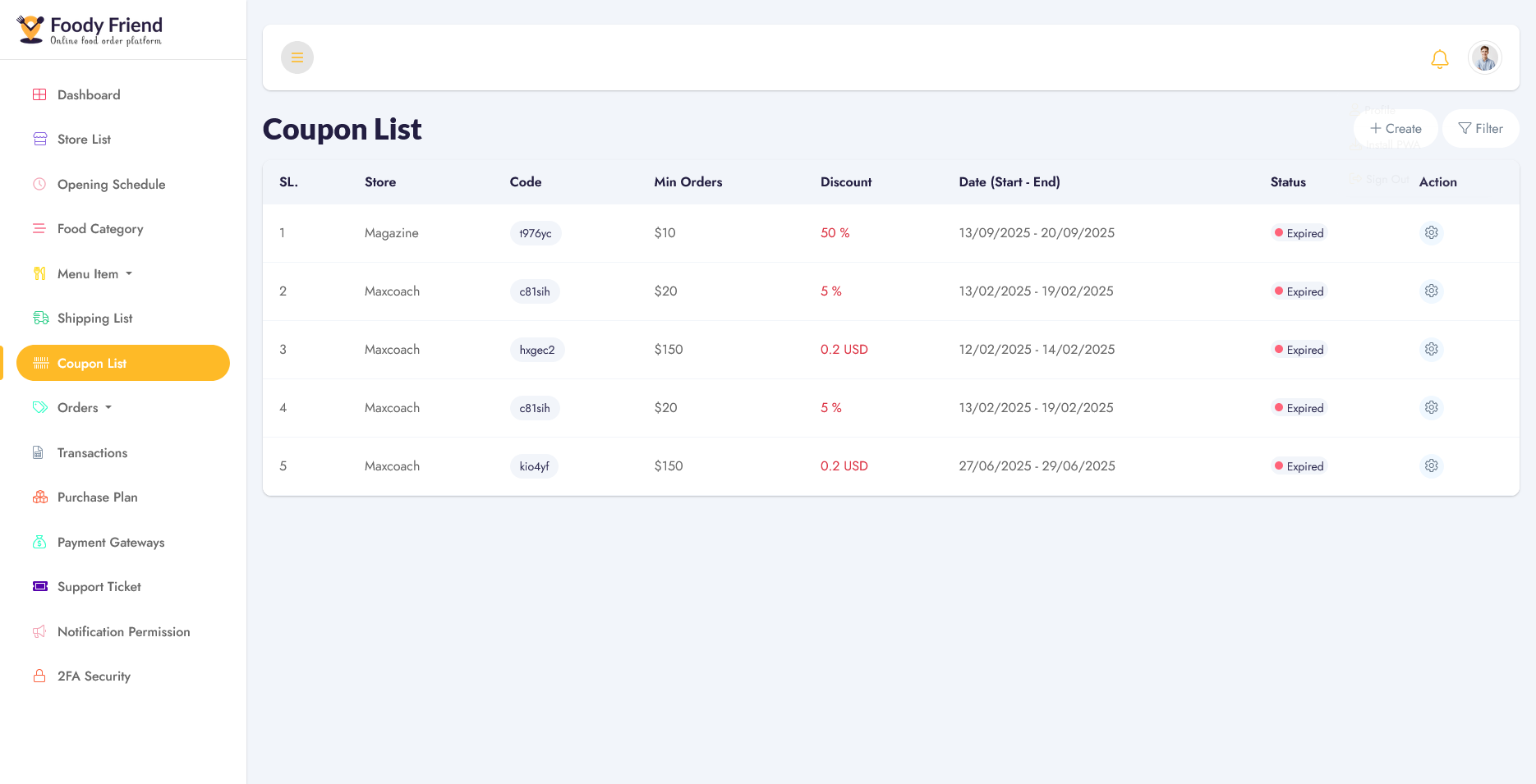Open the notifications bell
The width and height of the screenshot is (1536, 784).
coord(1440,58)
